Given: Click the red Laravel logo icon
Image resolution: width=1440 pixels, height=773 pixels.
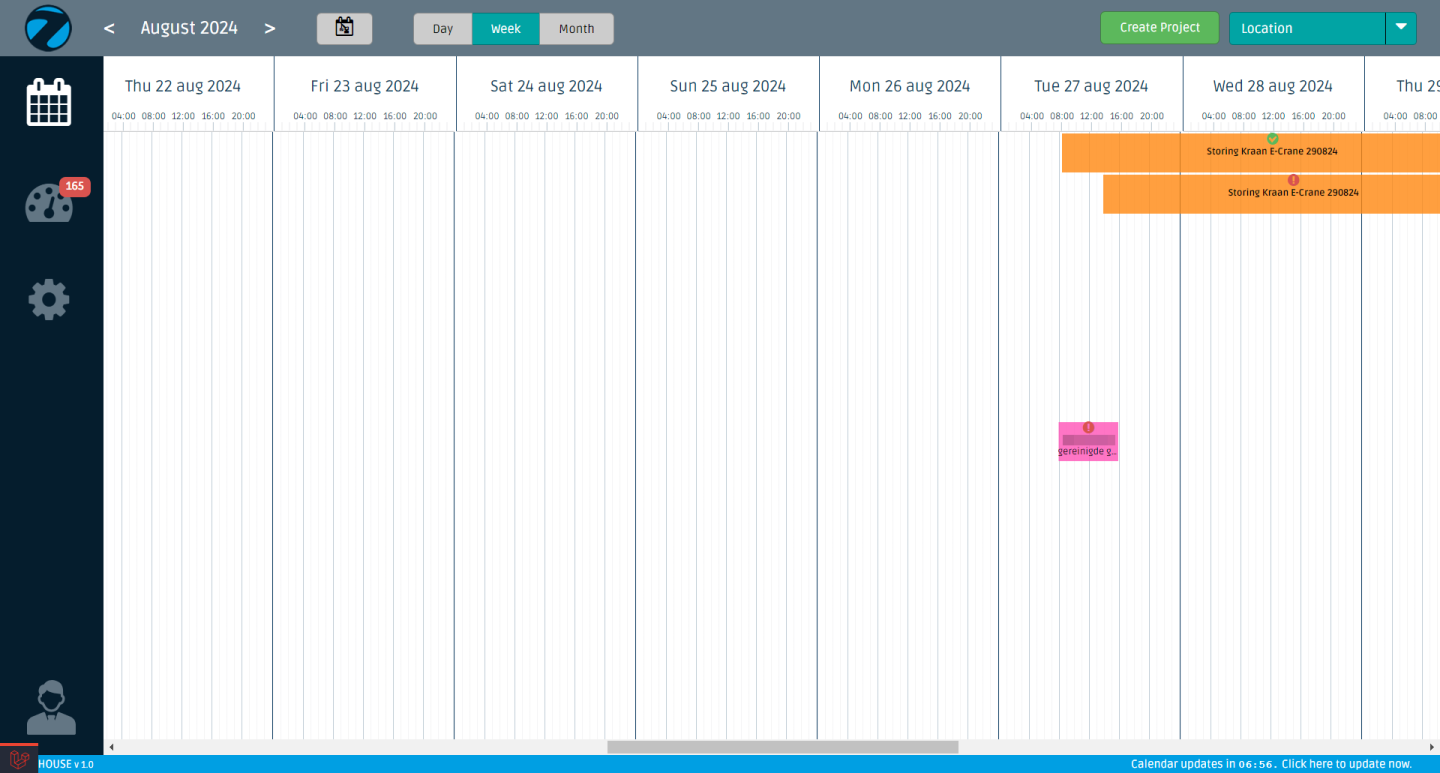Looking at the screenshot, I should click(x=18, y=760).
